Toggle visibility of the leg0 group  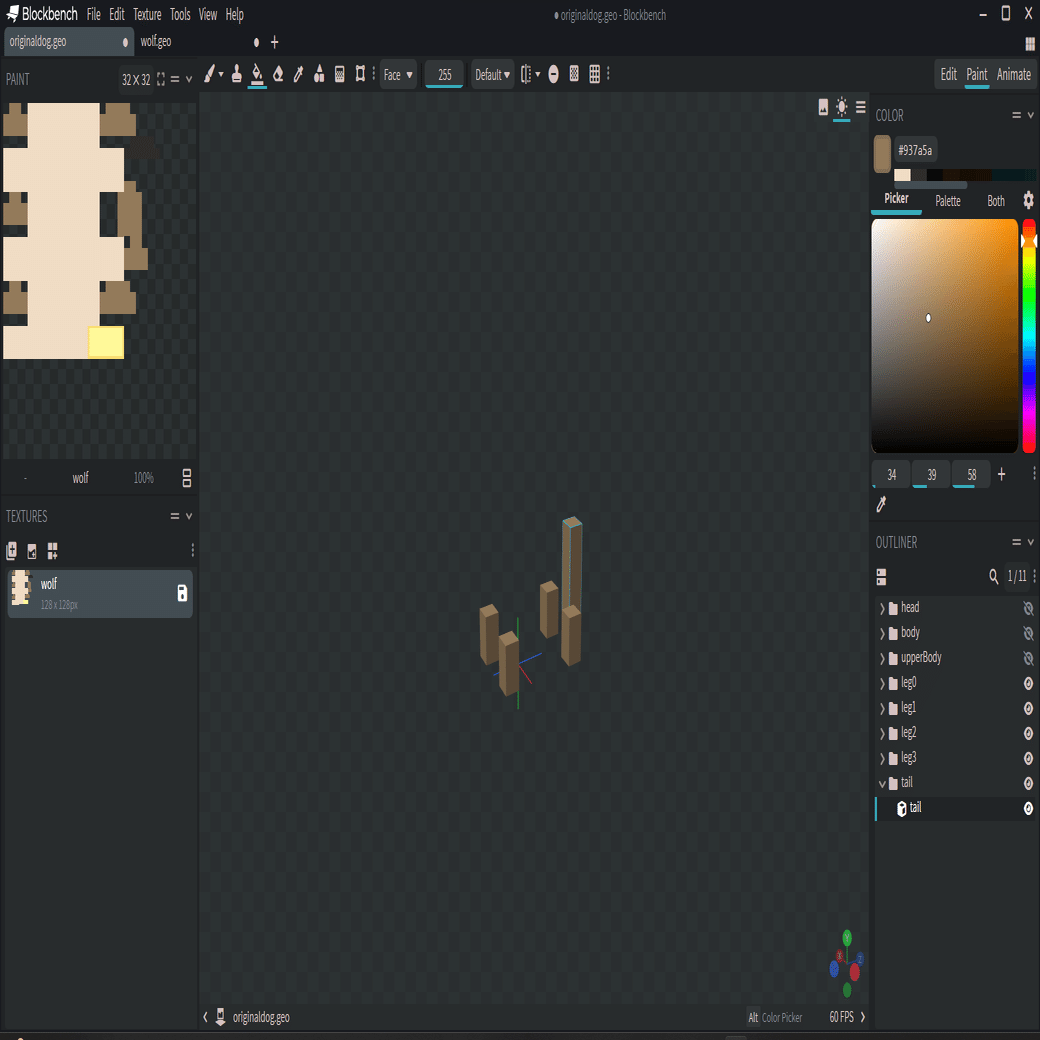pyautogui.click(x=1028, y=683)
